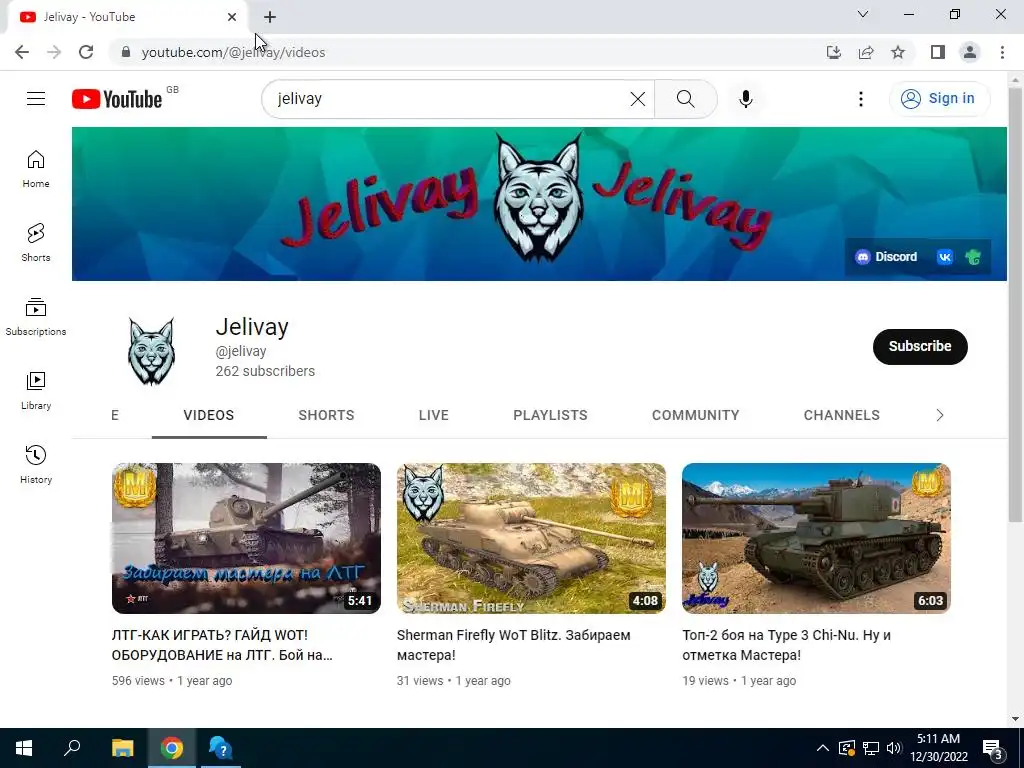Open the YouTube hamburger guide menu
This screenshot has width=1024, height=768.
[x=36, y=99]
